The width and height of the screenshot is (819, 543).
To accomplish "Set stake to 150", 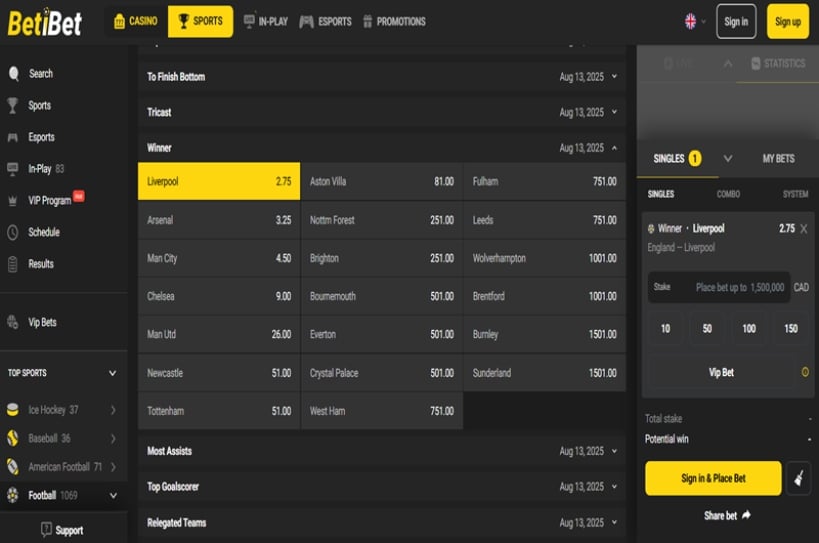I will (x=791, y=328).
